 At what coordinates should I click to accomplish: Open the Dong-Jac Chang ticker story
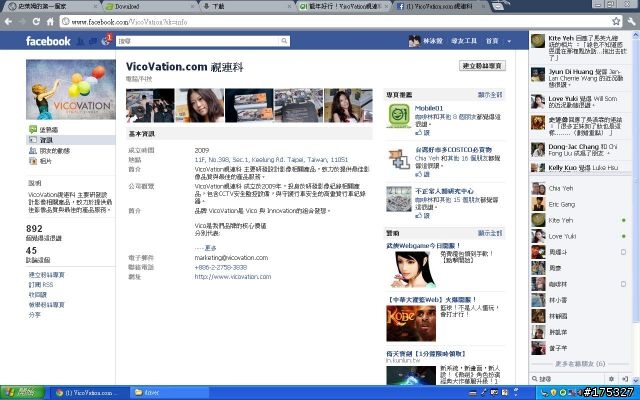point(580,150)
